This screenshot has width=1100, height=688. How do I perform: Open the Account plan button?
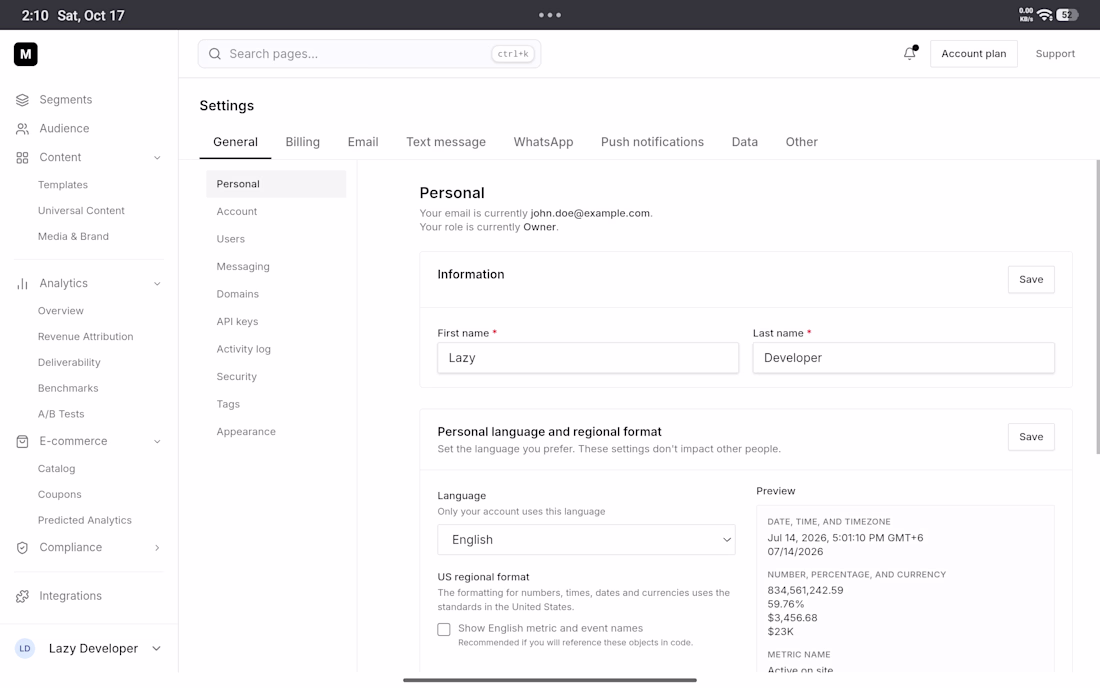pyautogui.click(x=973, y=53)
